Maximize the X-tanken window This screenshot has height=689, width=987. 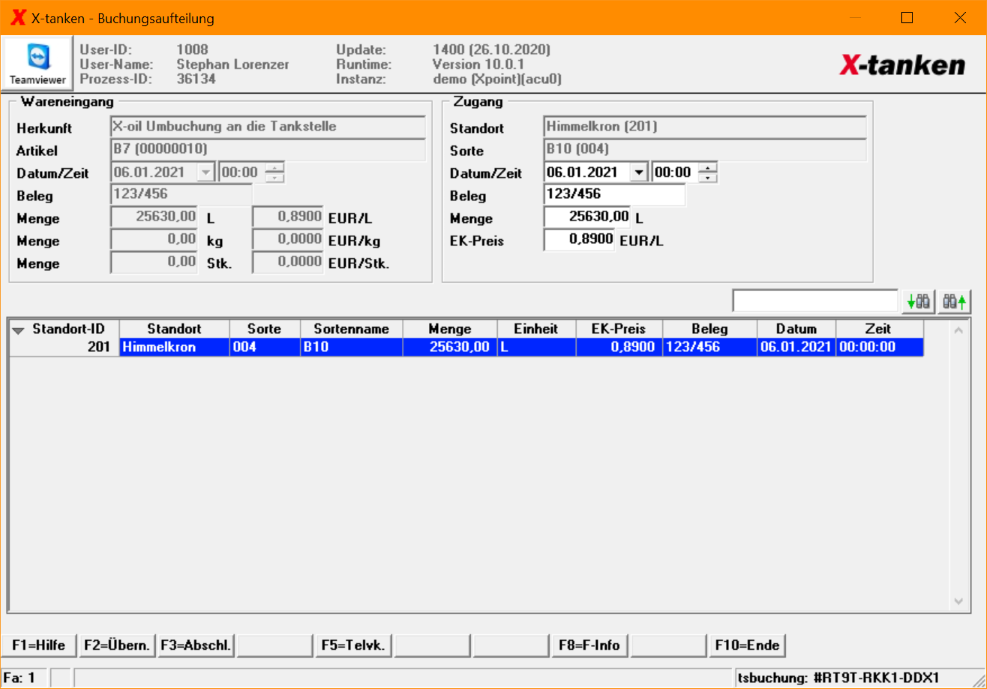pyautogui.click(x=907, y=18)
